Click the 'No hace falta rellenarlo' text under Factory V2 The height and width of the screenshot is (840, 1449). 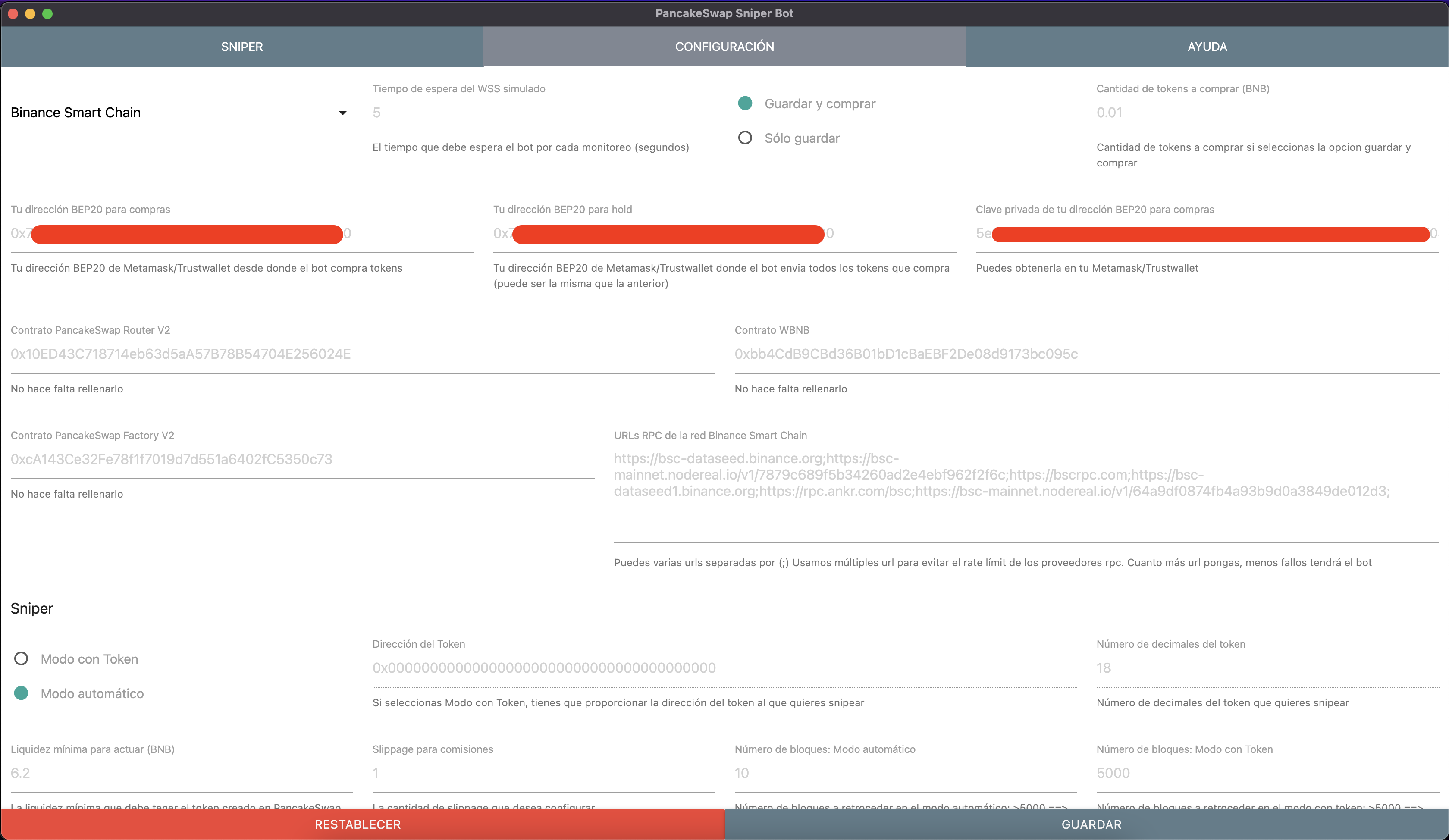67,494
